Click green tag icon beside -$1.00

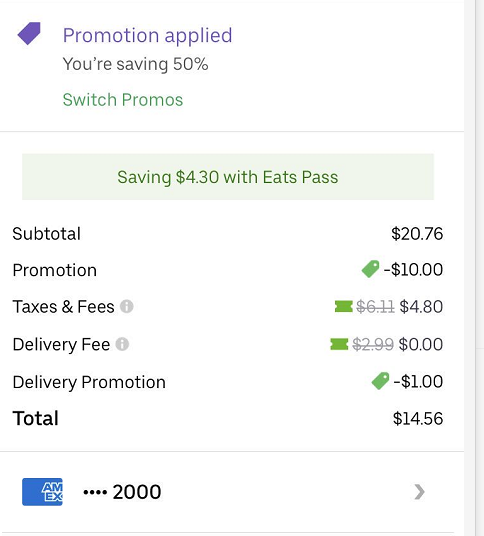coord(380,381)
